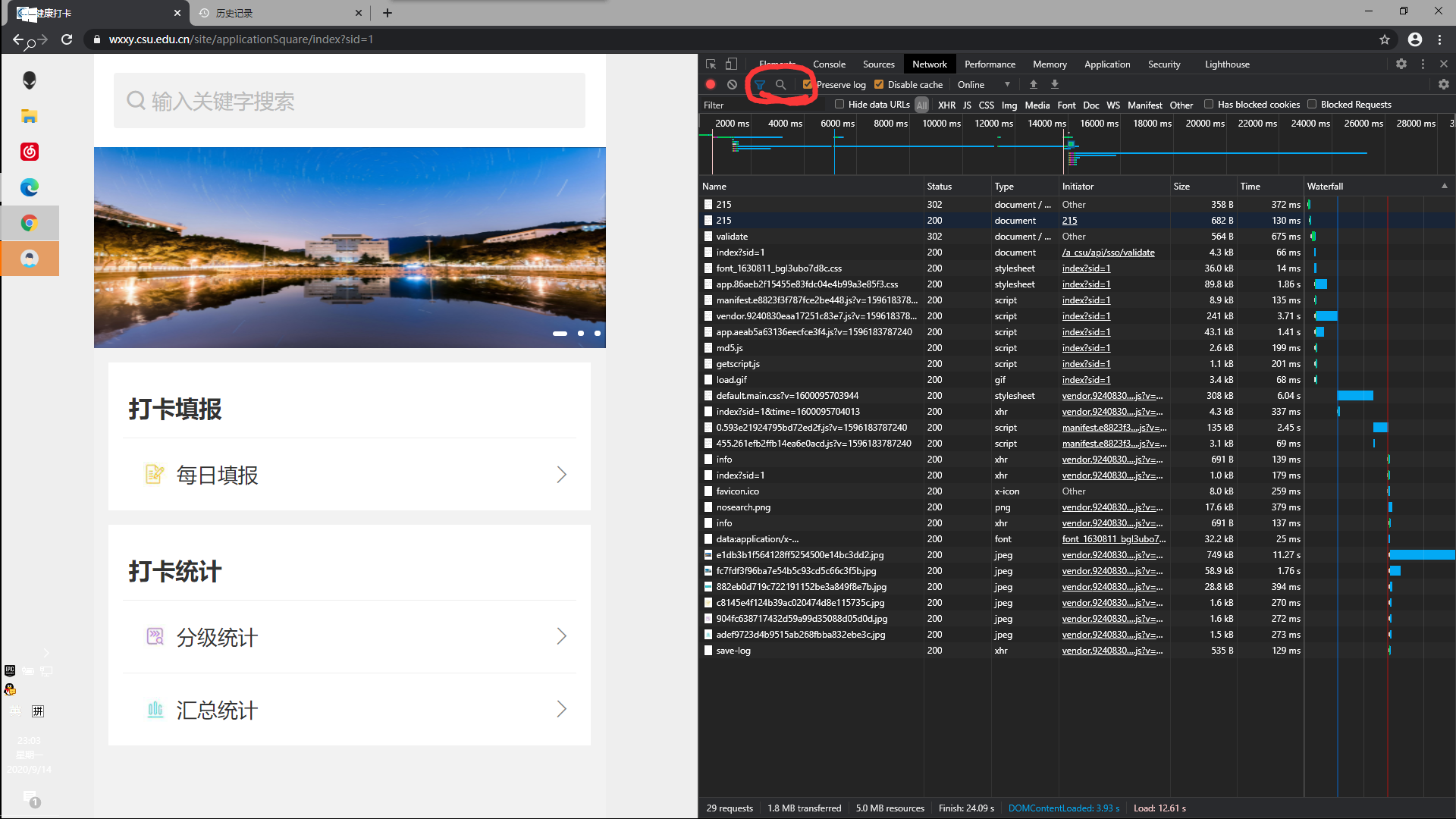This screenshot has width=1456, height=819.
Task: Filter requests by XHR type
Action: click(946, 105)
